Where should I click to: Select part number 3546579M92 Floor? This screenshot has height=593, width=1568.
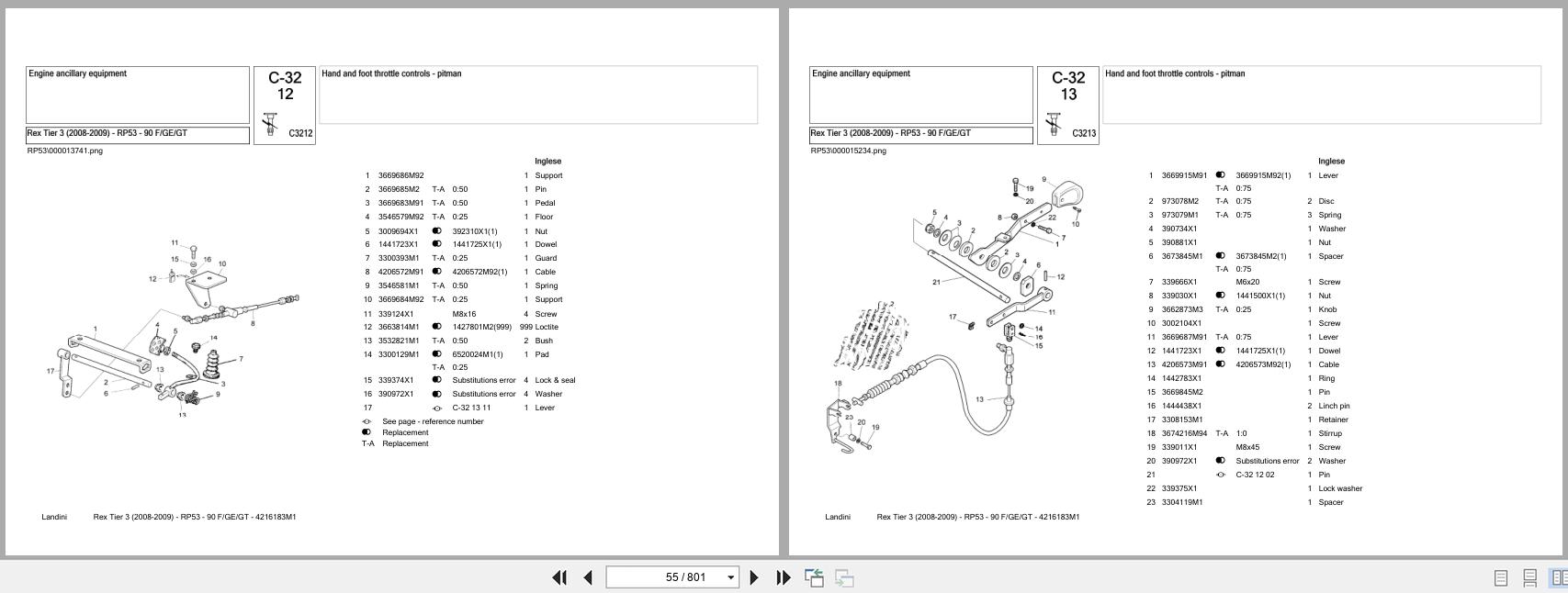coord(401,217)
